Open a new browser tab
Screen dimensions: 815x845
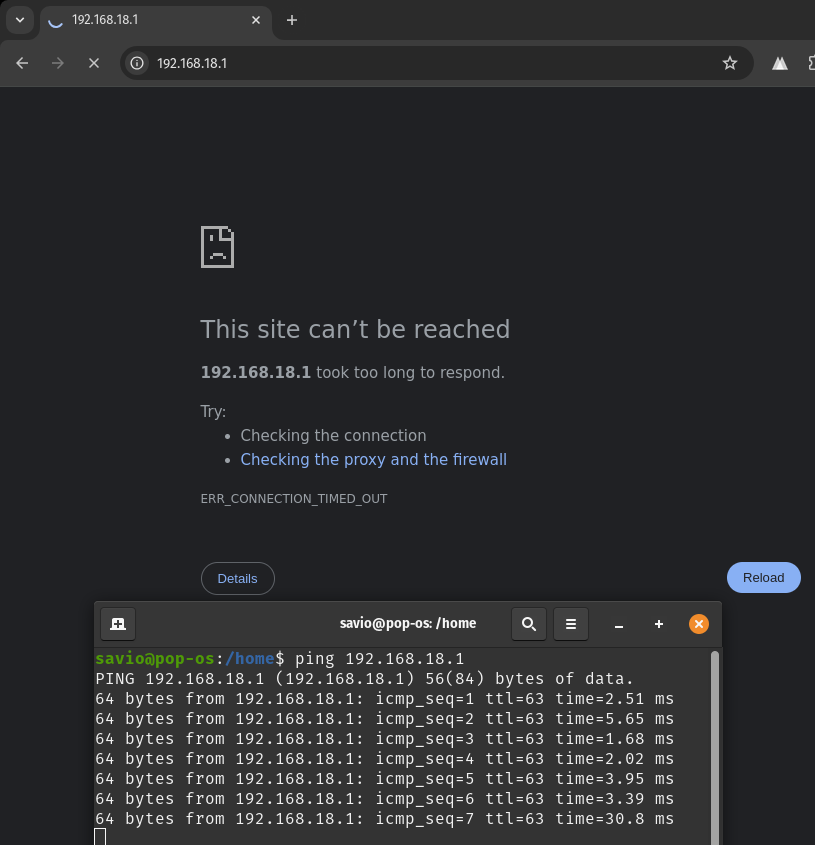292,20
